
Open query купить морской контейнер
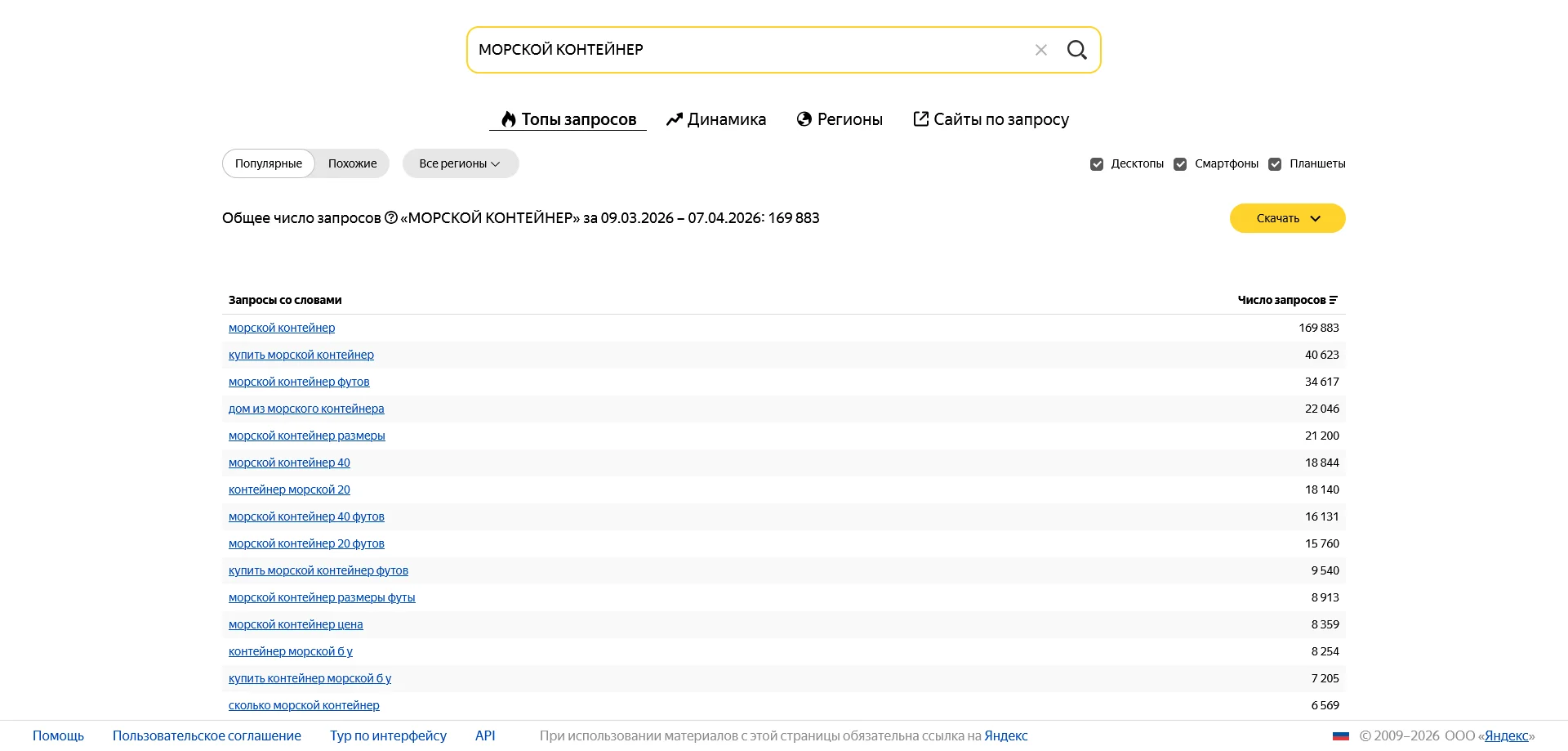pos(301,355)
